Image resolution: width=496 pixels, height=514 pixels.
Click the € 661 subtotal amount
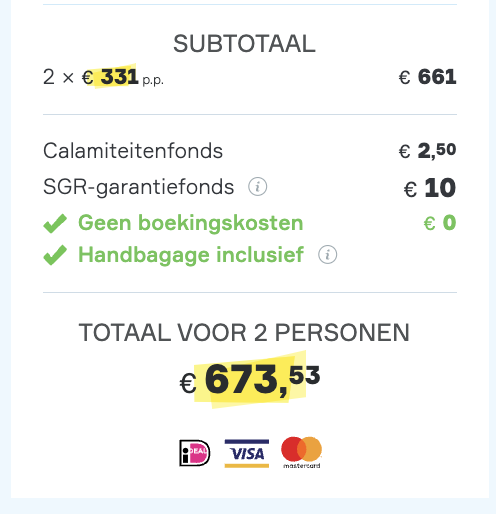pos(427,77)
